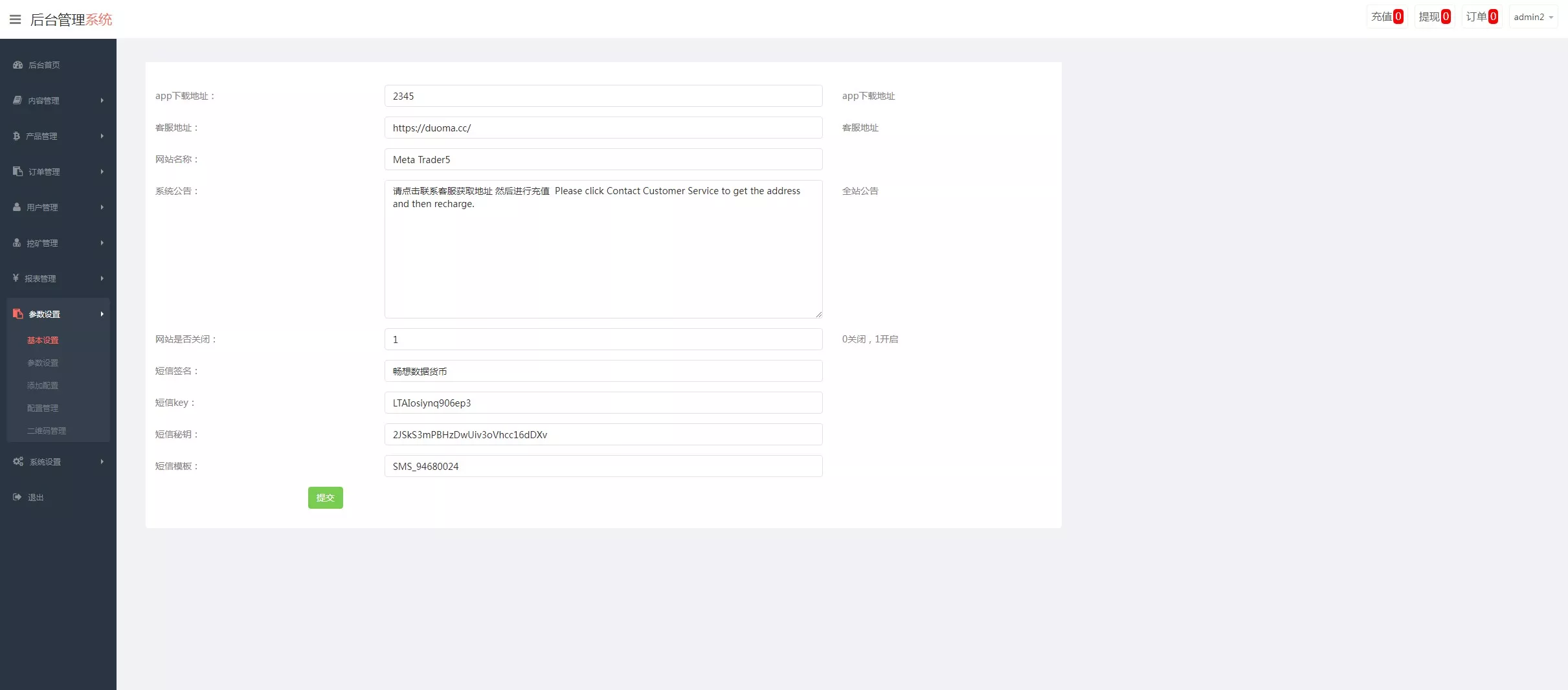Click the 后台管理系统 title link
Image resolution: width=1568 pixels, height=690 pixels.
[x=71, y=19]
